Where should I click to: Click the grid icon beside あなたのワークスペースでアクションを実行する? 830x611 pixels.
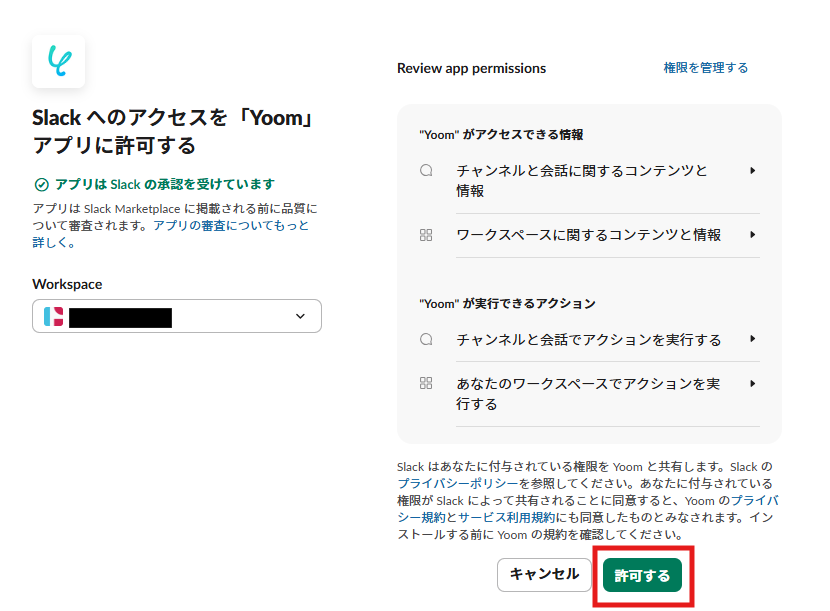click(426, 384)
